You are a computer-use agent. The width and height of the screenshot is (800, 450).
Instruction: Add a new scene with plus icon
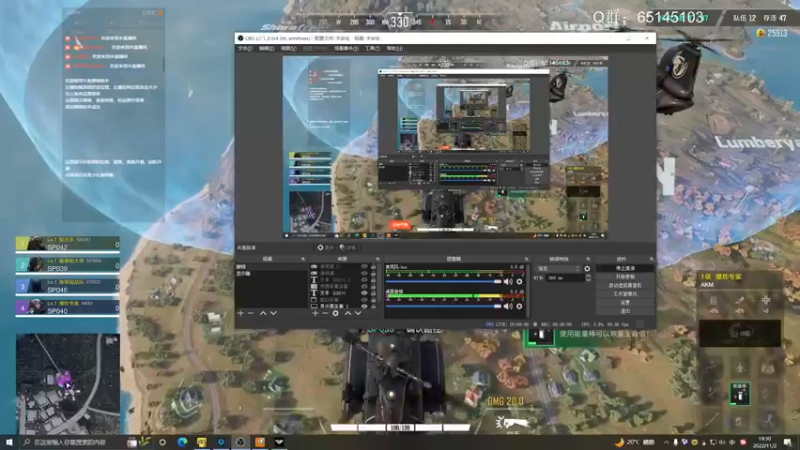[x=240, y=313]
